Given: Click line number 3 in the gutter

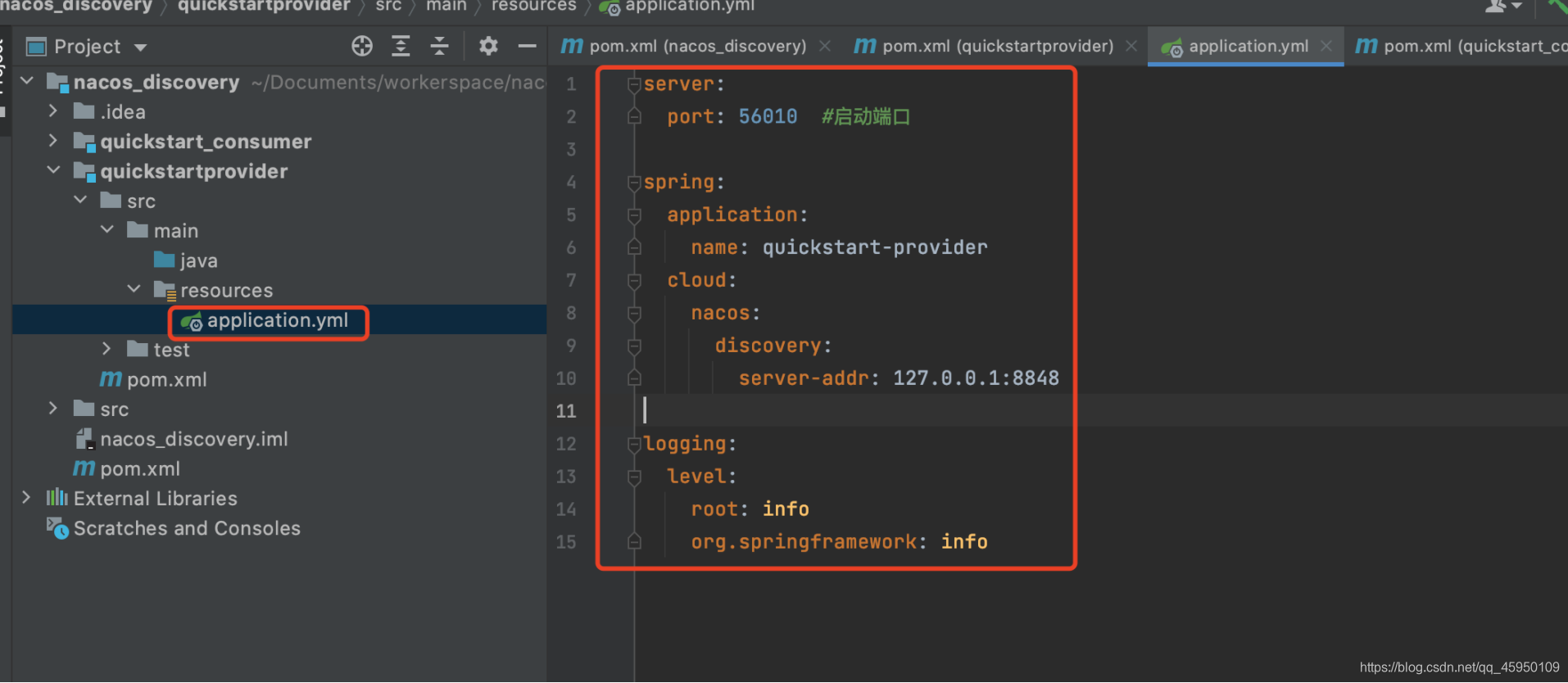Looking at the screenshot, I should [x=571, y=149].
